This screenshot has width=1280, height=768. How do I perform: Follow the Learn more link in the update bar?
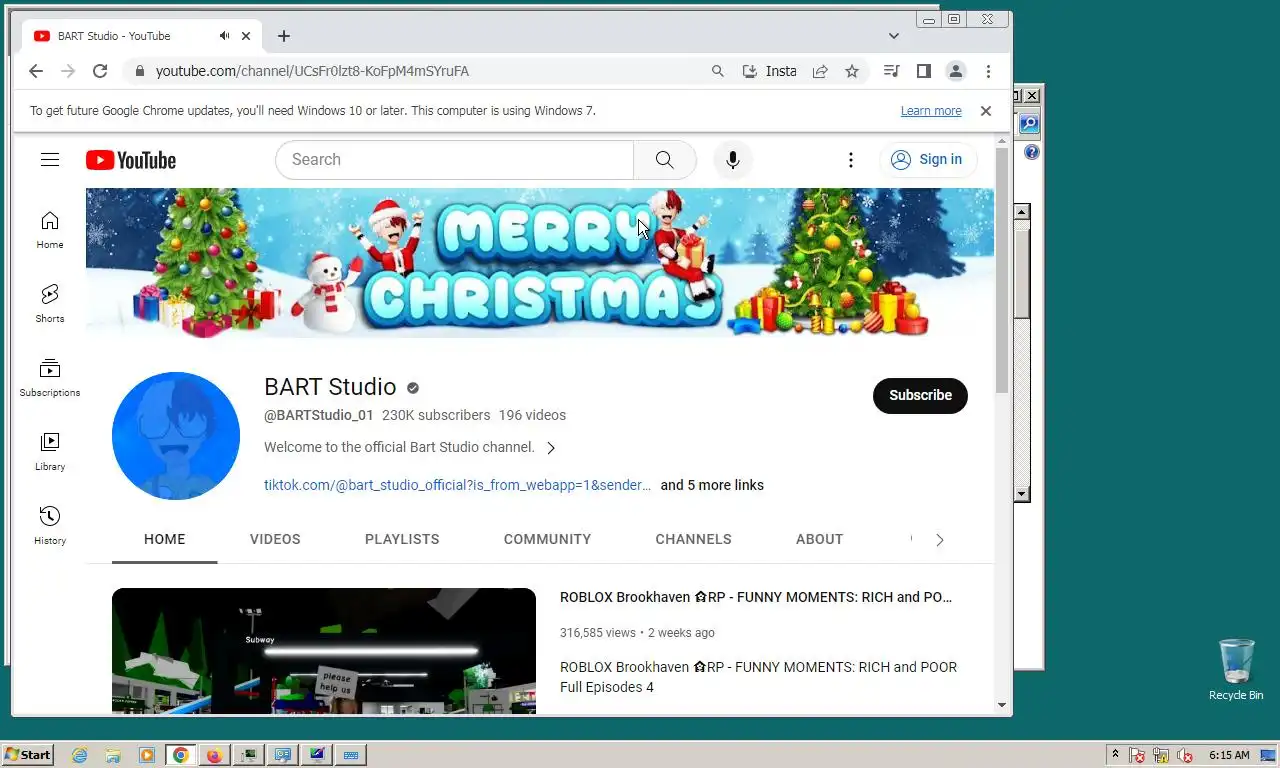tap(931, 111)
